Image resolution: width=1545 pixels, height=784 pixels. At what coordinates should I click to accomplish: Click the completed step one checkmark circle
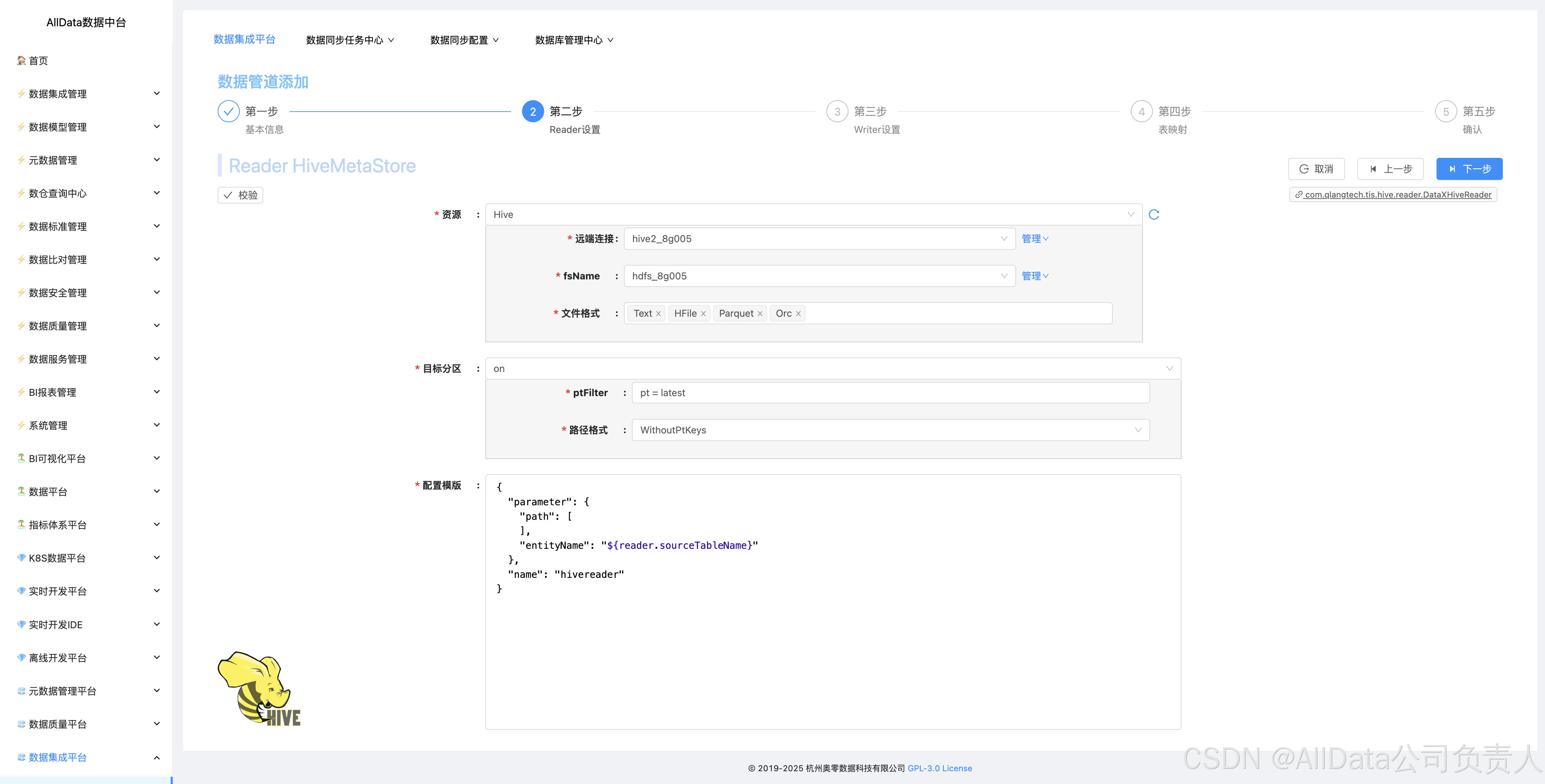pyautogui.click(x=228, y=112)
